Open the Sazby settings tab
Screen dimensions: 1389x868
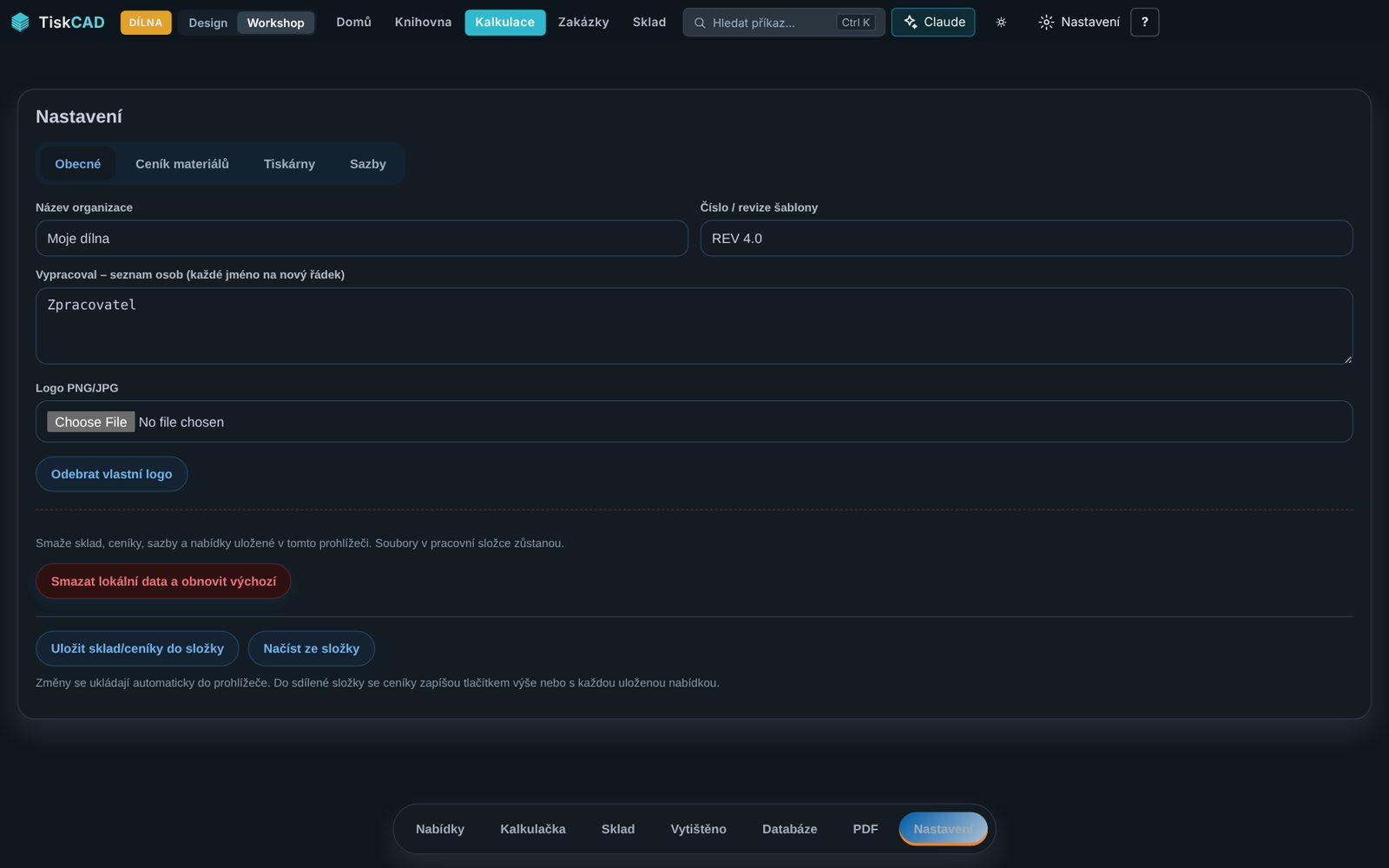pos(368,164)
